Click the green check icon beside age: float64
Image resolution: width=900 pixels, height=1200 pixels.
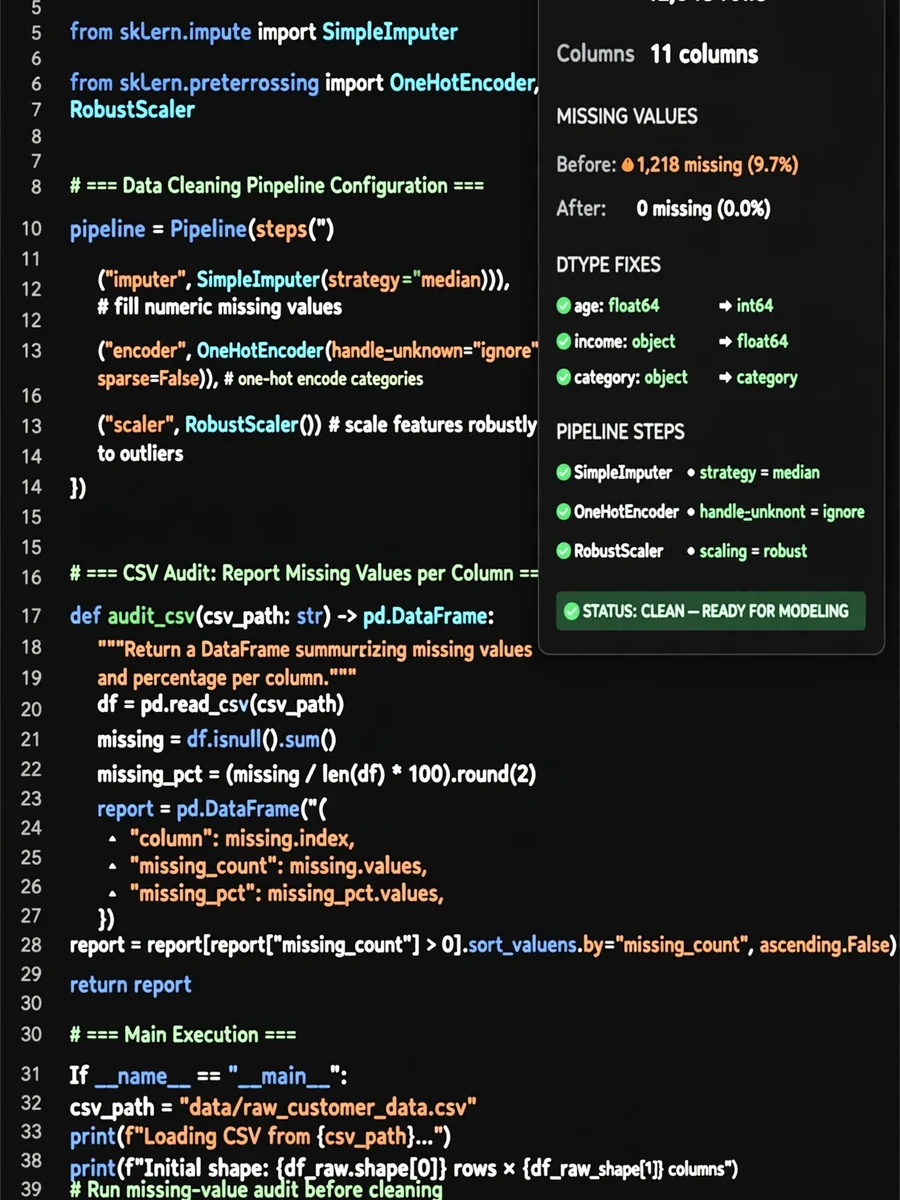pos(564,306)
